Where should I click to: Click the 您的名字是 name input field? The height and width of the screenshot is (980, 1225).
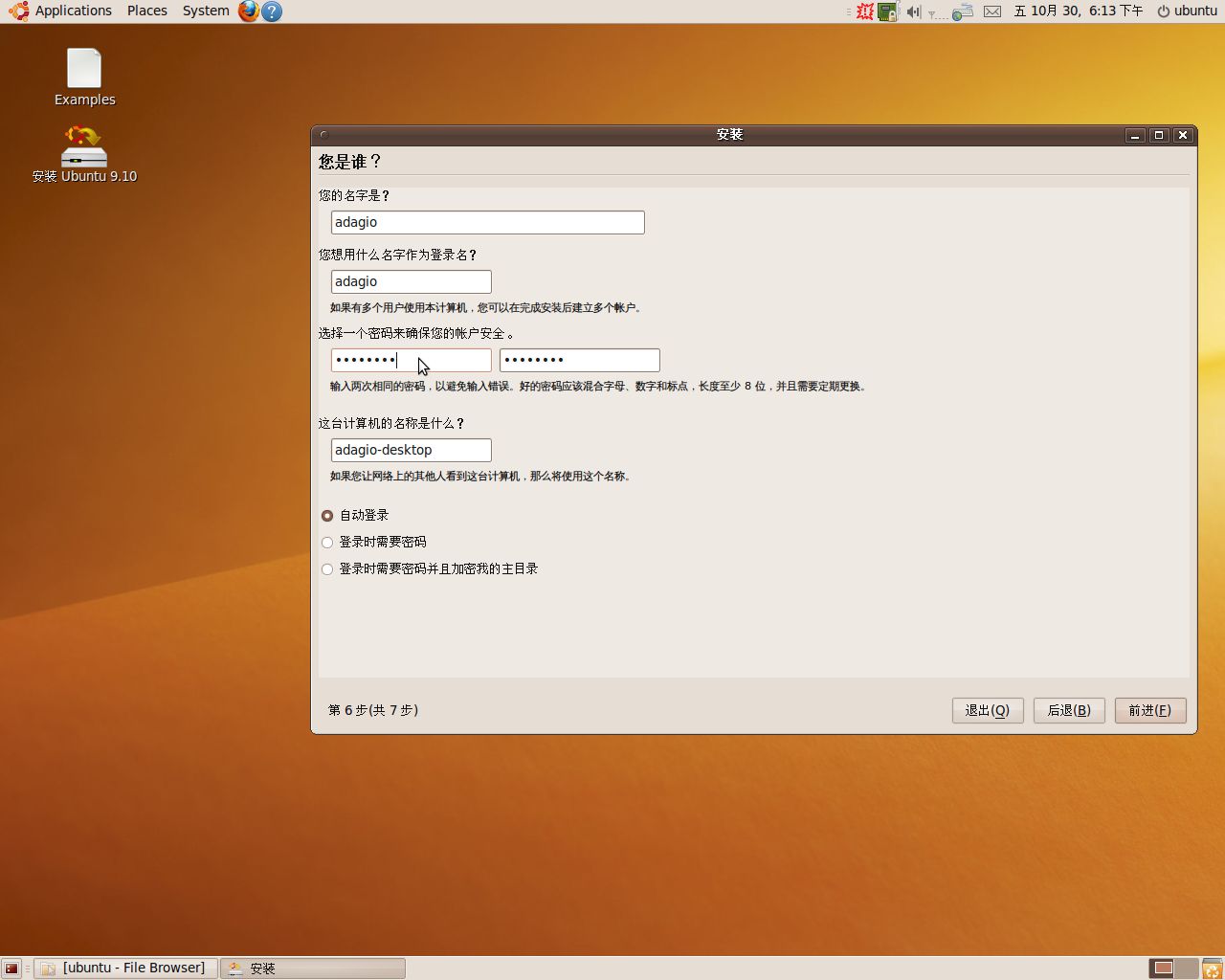point(487,222)
